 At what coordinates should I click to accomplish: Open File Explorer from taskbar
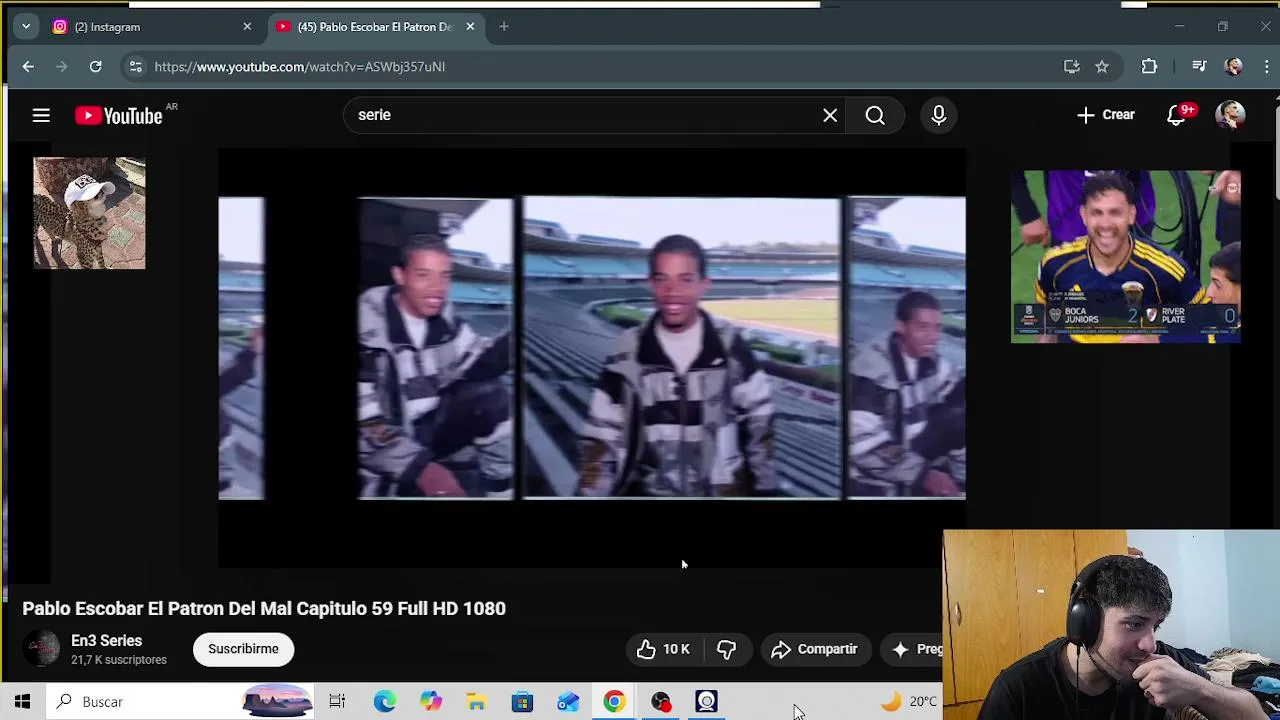[x=477, y=702]
